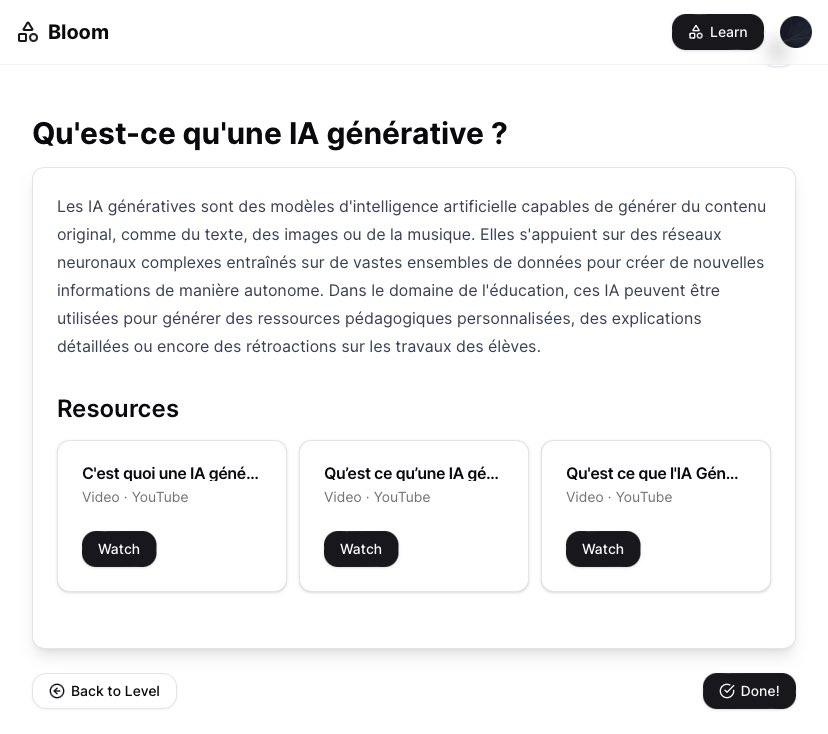
Task: Click the back arrow circle icon
Action: click(x=57, y=691)
